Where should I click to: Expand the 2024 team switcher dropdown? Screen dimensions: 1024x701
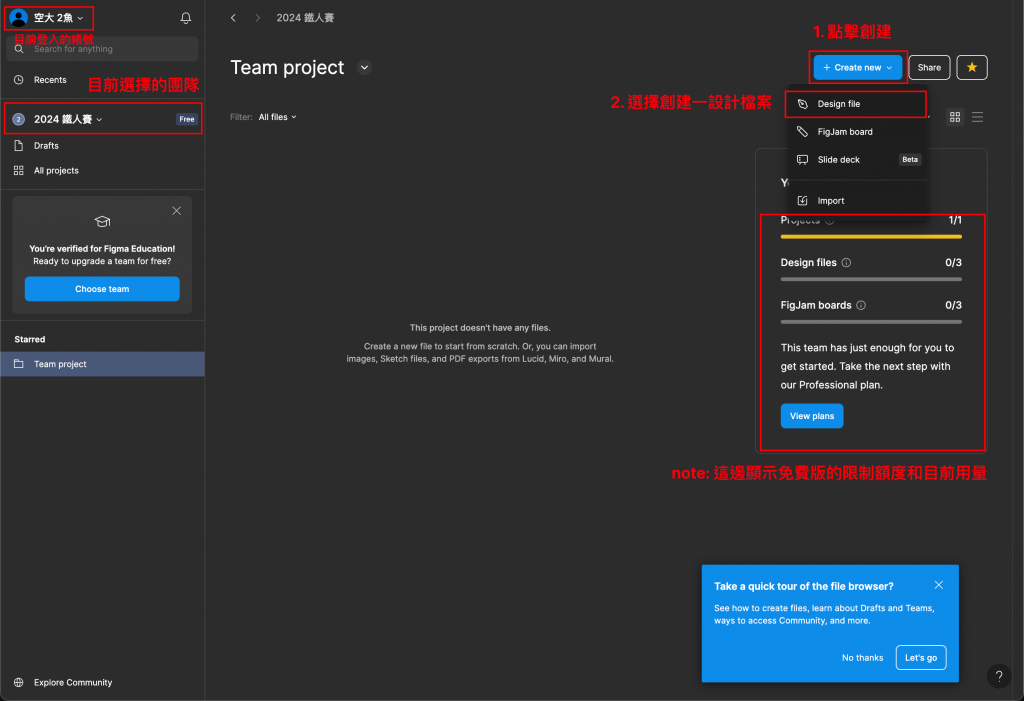click(68, 119)
